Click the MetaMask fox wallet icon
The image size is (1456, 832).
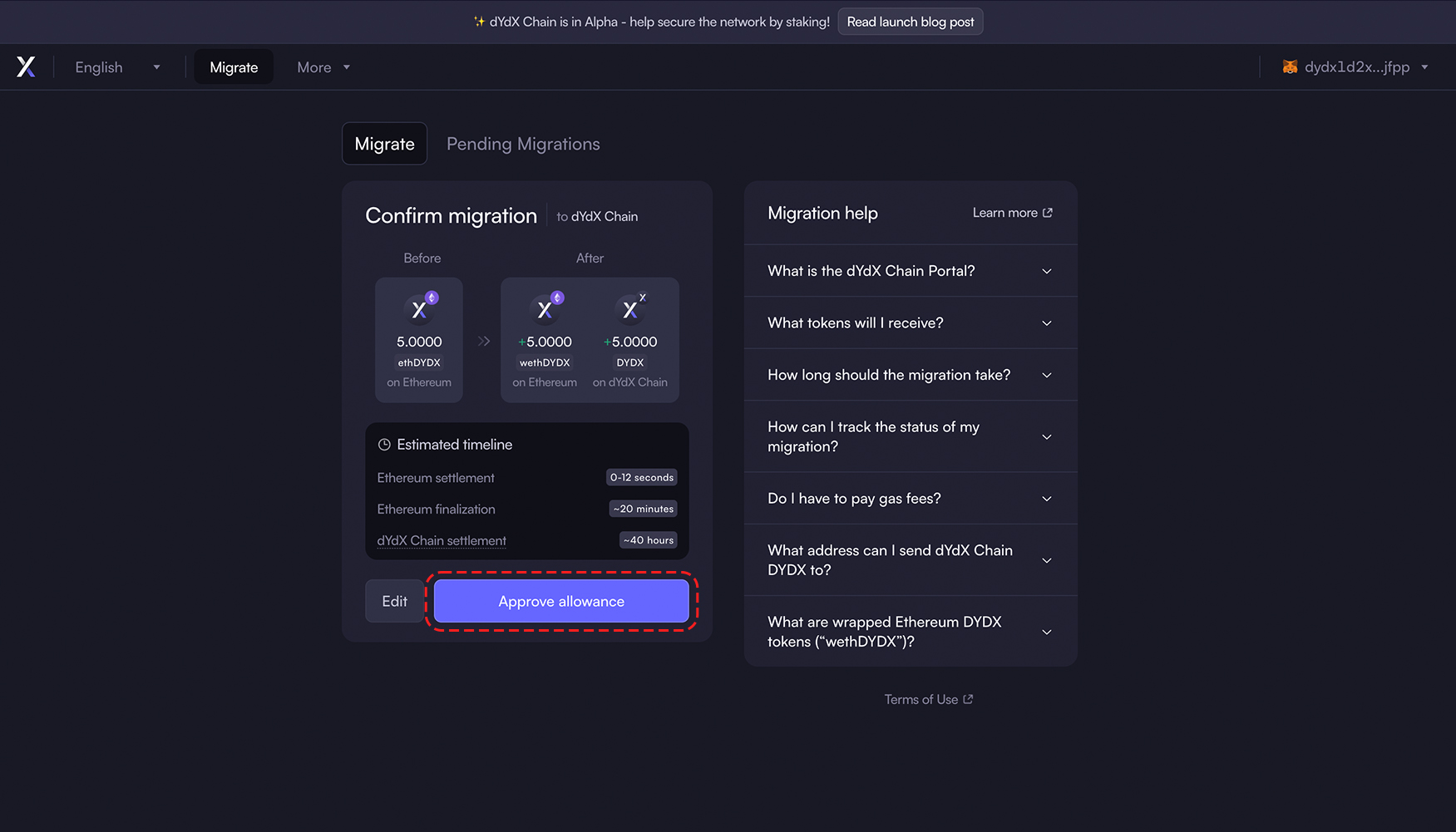tap(1290, 66)
